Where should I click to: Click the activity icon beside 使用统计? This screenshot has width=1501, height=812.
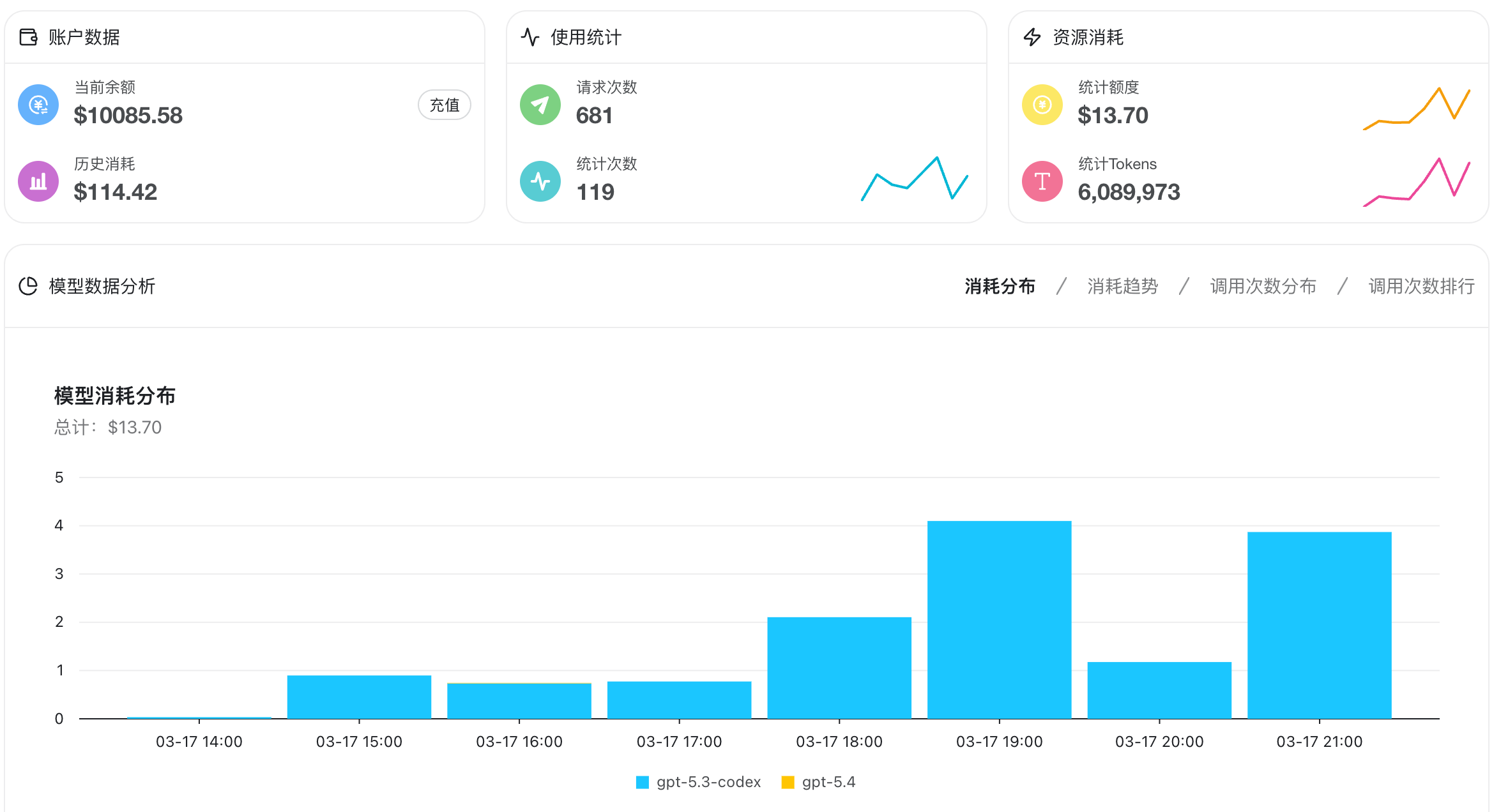tap(530, 37)
